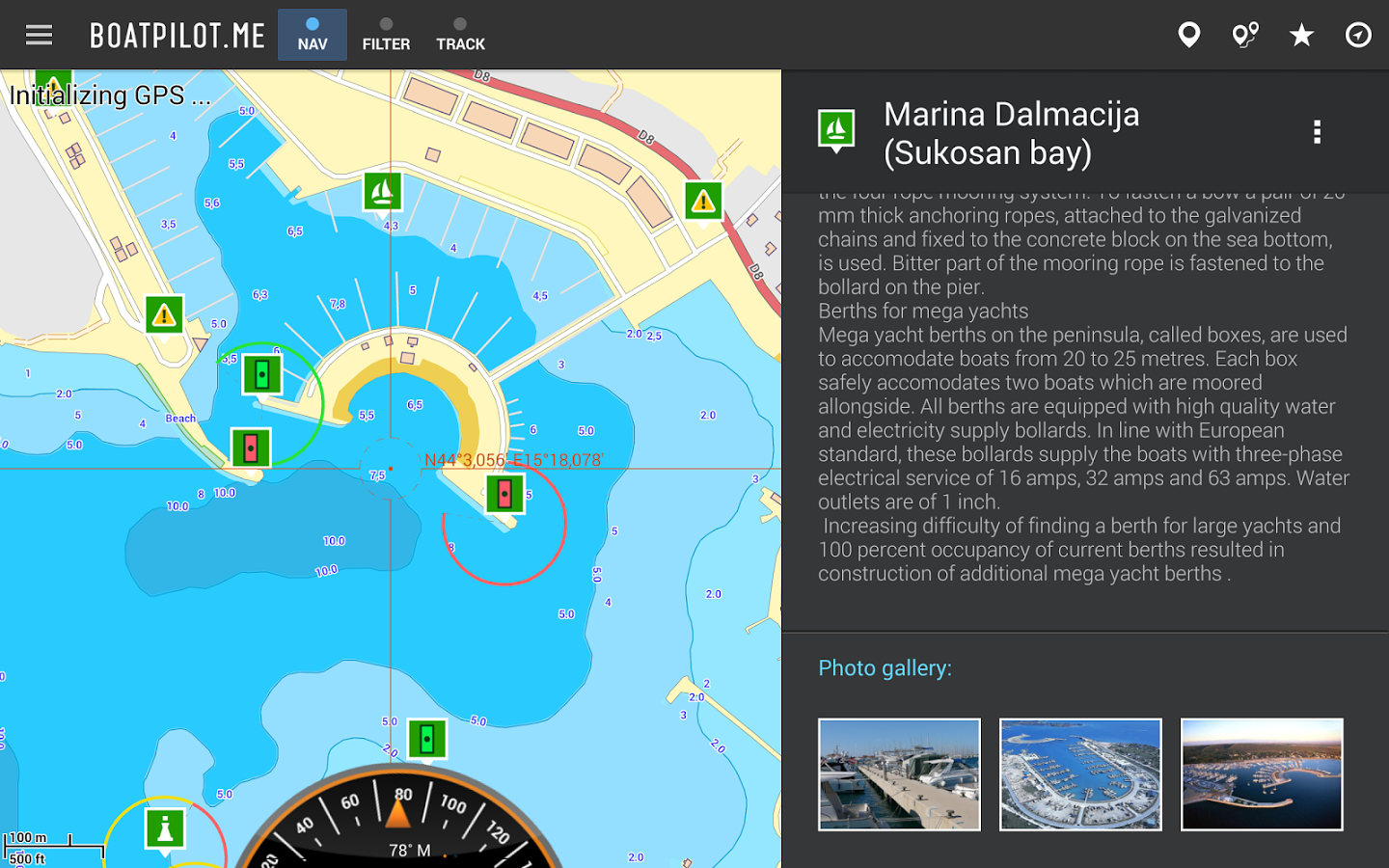The height and width of the screenshot is (868, 1389).
Task: Select the marina sailboat marker on map
Action: (382, 191)
